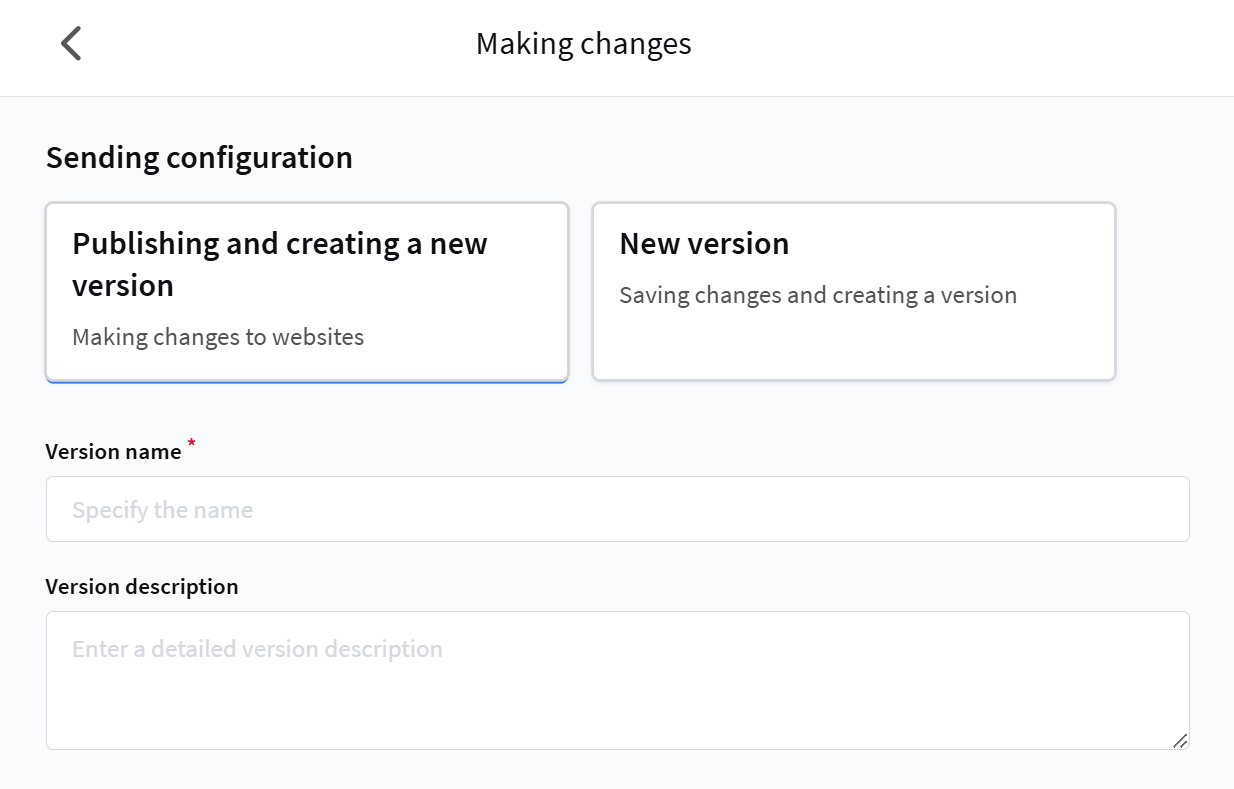Click the Making changes page title
1234x789 pixels.
pos(583,44)
